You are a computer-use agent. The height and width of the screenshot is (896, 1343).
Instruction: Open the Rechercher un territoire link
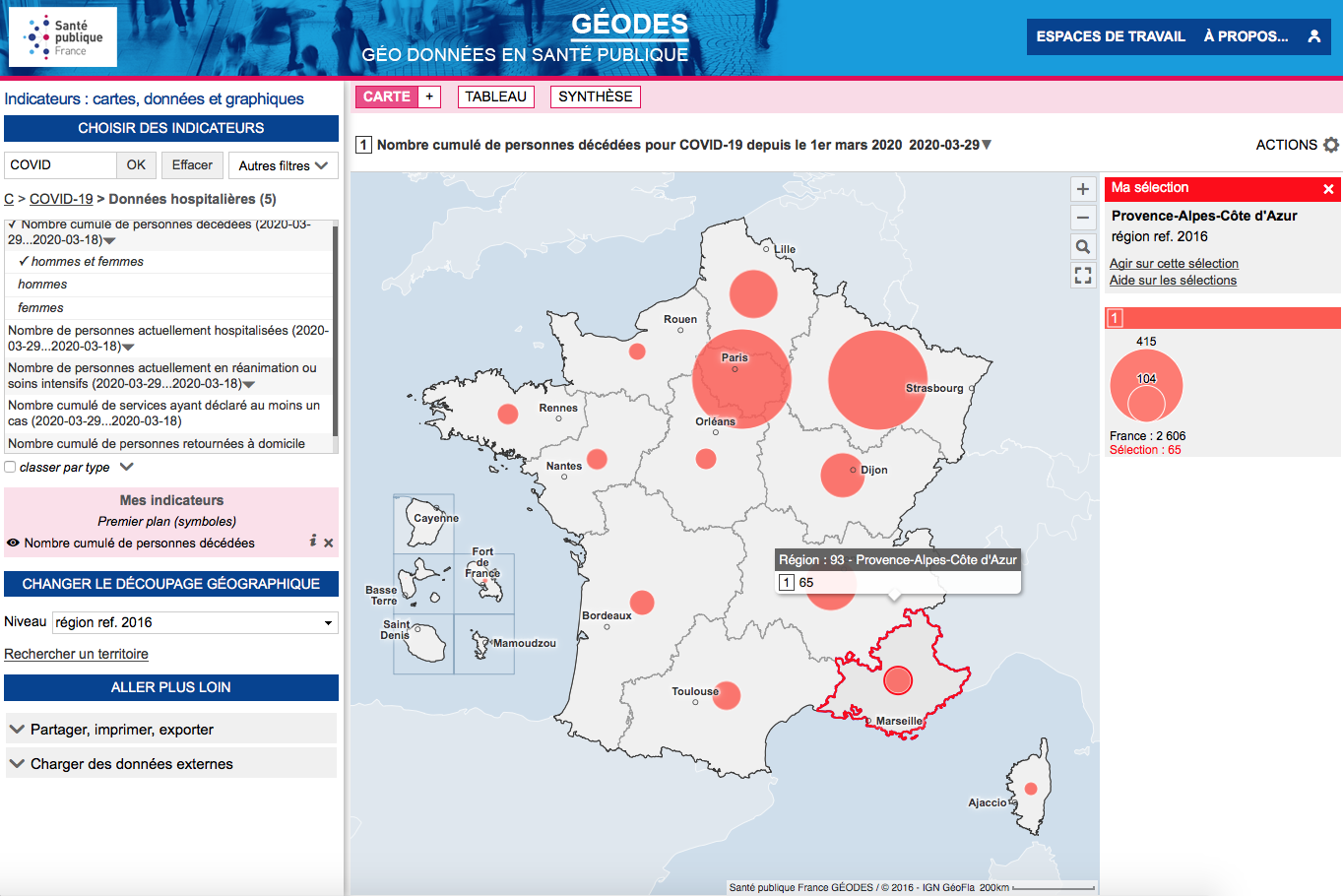tap(76, 654)
